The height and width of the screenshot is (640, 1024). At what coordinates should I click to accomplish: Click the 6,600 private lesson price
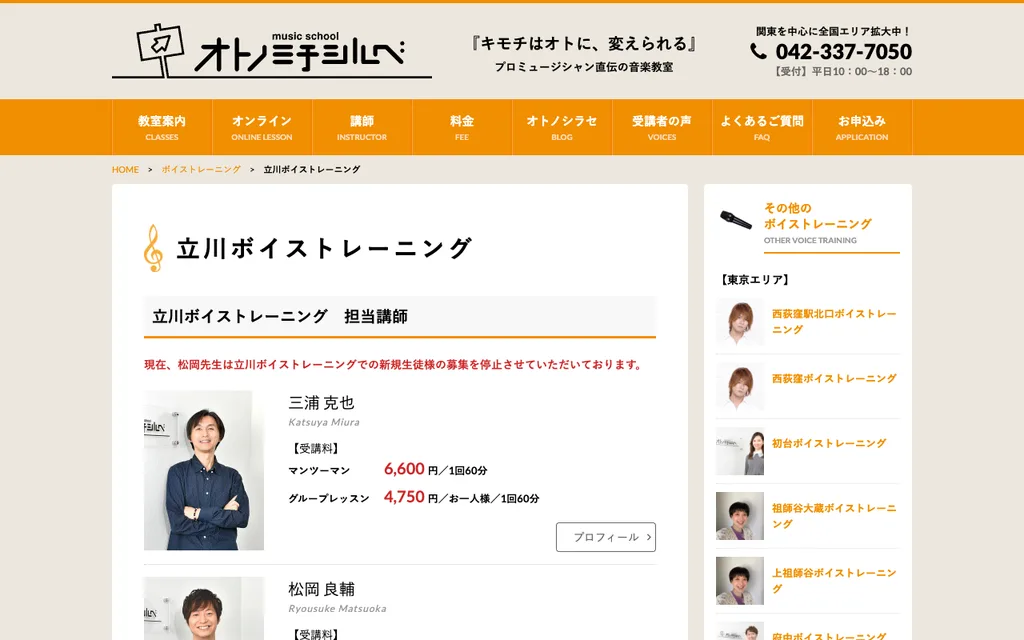tap(404, 468)
